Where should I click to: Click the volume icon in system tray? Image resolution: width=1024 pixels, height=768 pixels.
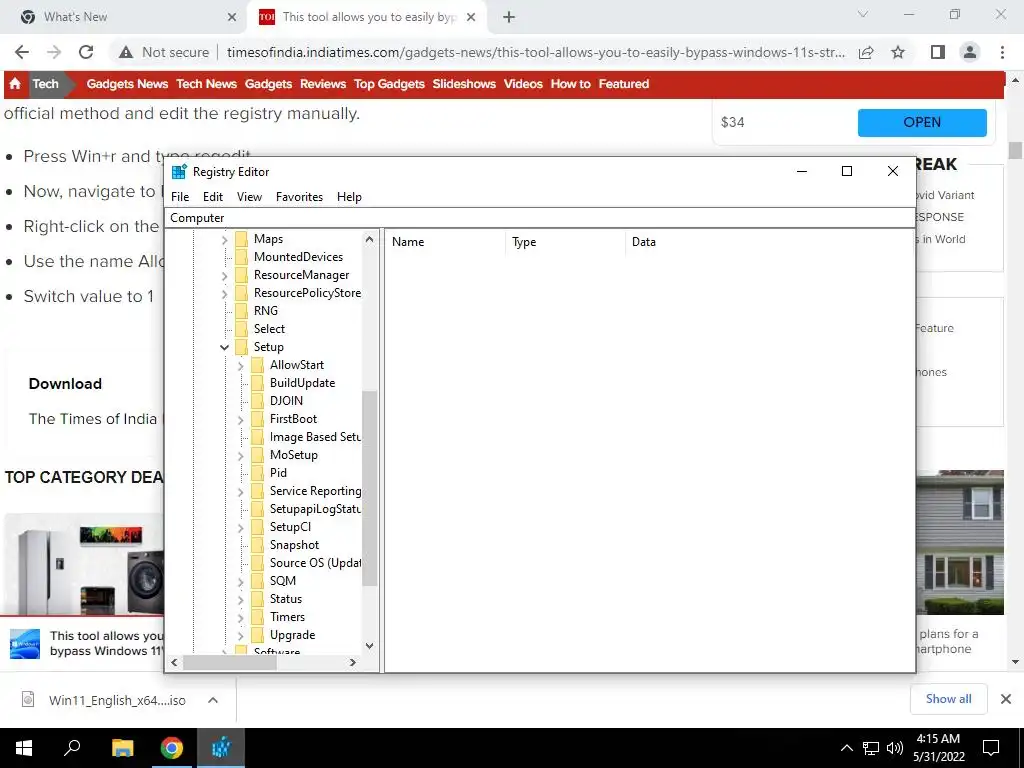[895, 748]
